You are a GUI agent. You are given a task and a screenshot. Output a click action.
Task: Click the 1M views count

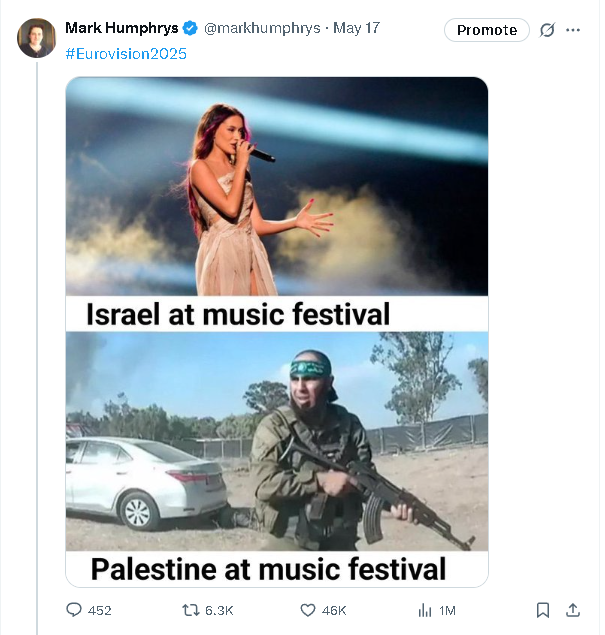(x=448, y=610)
